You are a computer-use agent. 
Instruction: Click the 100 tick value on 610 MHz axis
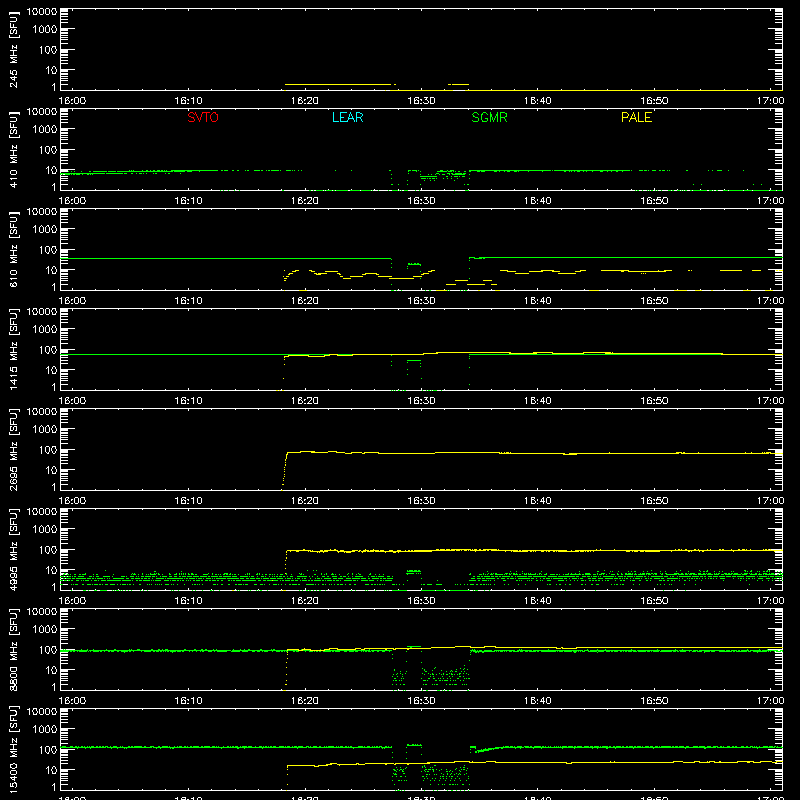[x=48, y=250]
